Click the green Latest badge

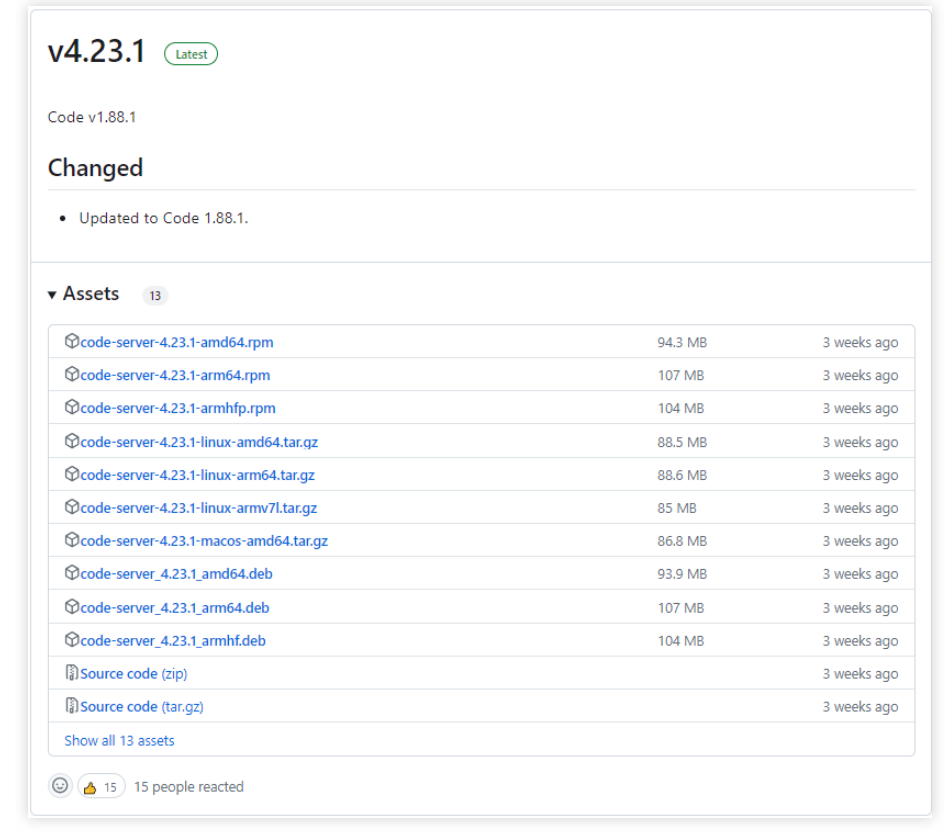190,55
